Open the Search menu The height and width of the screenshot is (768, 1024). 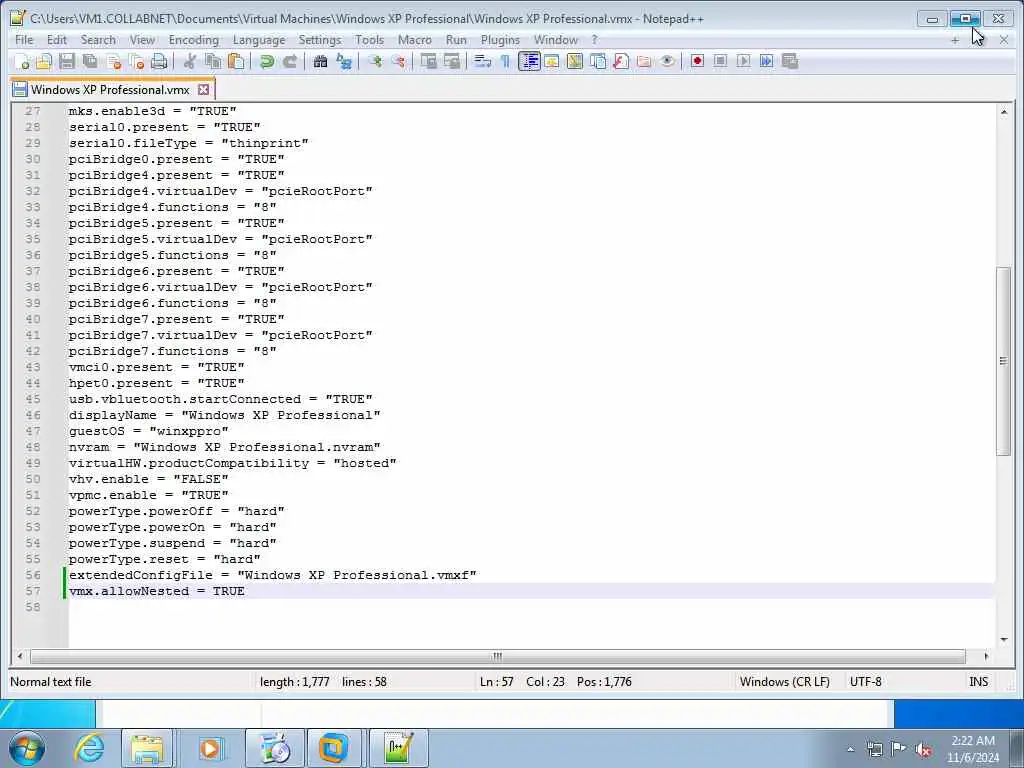[x=98, y=40]
